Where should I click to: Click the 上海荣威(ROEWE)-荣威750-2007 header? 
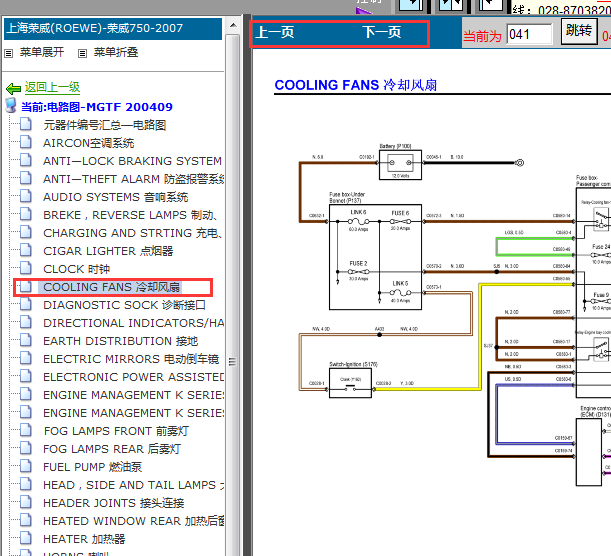point(113,28)
